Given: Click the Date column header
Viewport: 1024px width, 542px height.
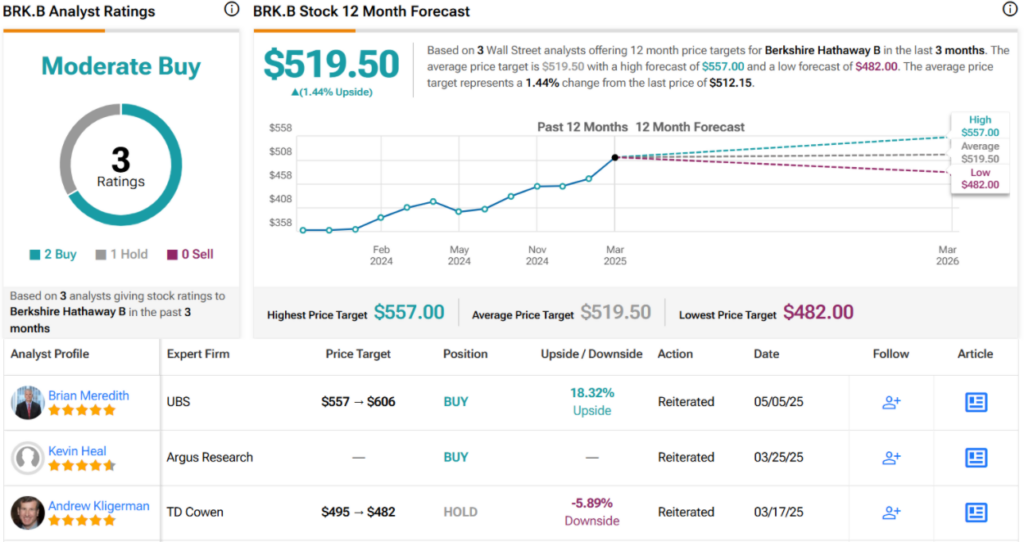Looking at the screenshot, I should 766,354.
